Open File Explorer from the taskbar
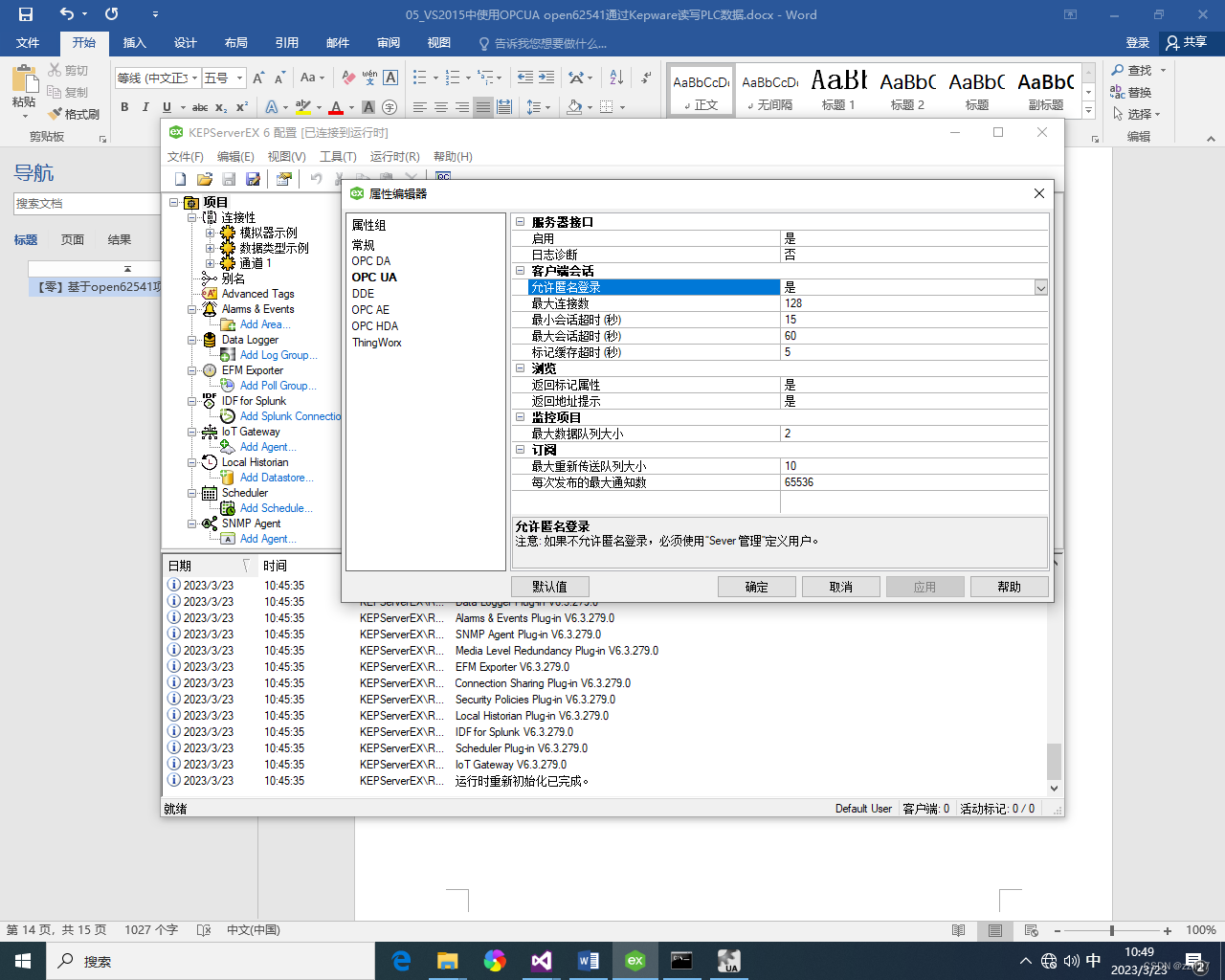Viewport: 1225px width, 980px height. point(448,961)
